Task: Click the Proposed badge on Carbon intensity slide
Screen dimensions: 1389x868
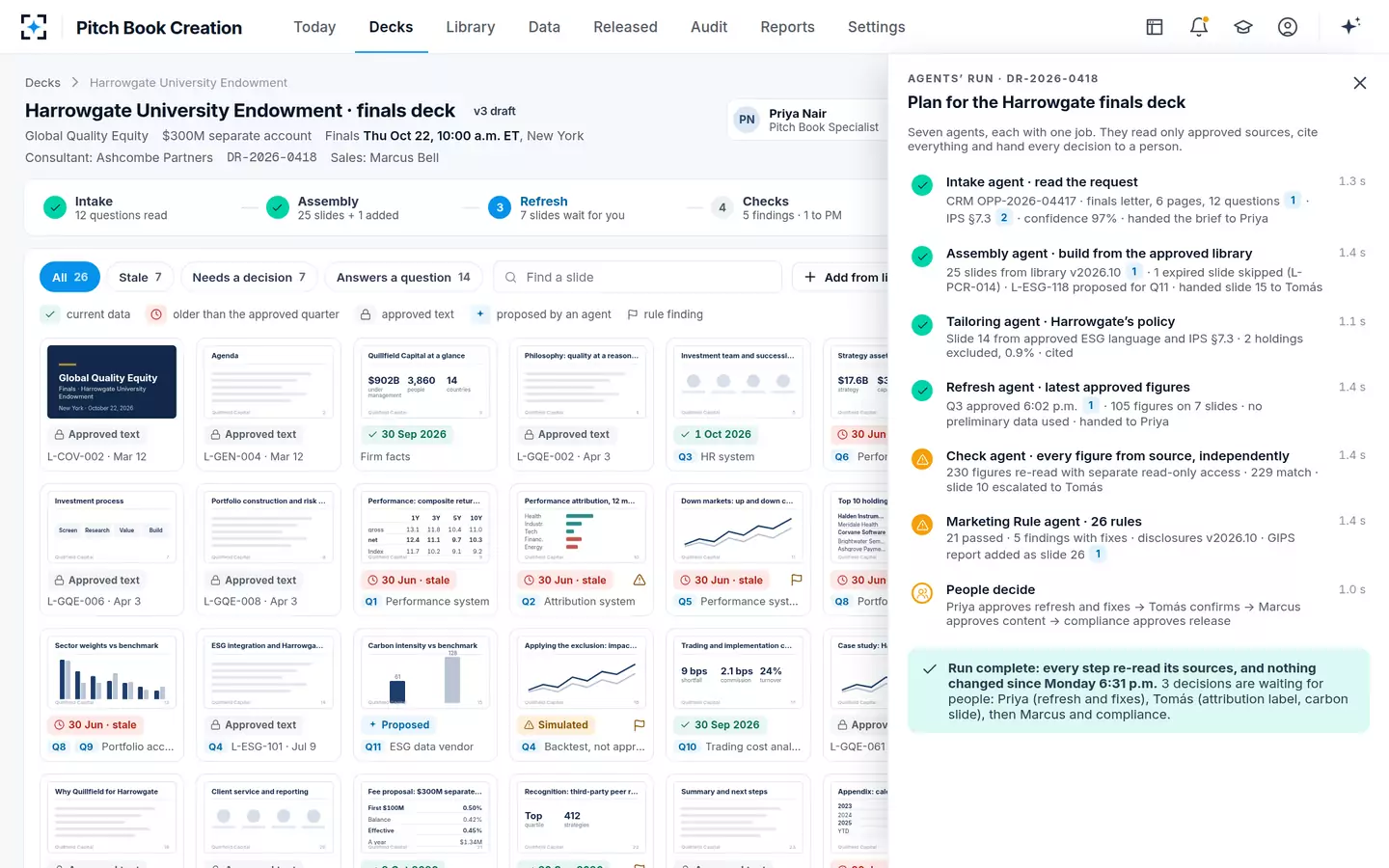Action: click(x=398, y=724)
